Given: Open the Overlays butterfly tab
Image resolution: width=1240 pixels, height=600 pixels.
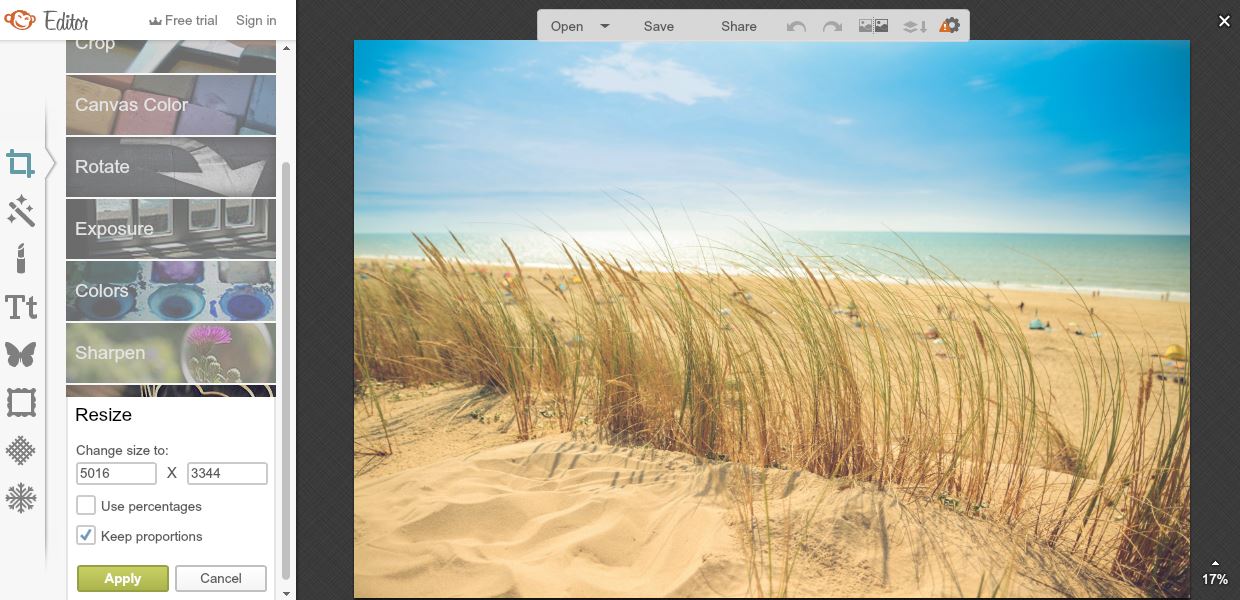Looking at the screenshot, I should [21, 354].
